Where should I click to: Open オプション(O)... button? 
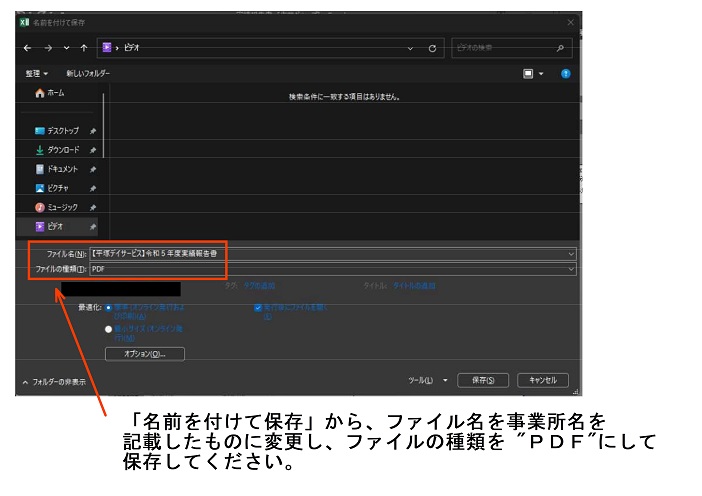(145, 354)
